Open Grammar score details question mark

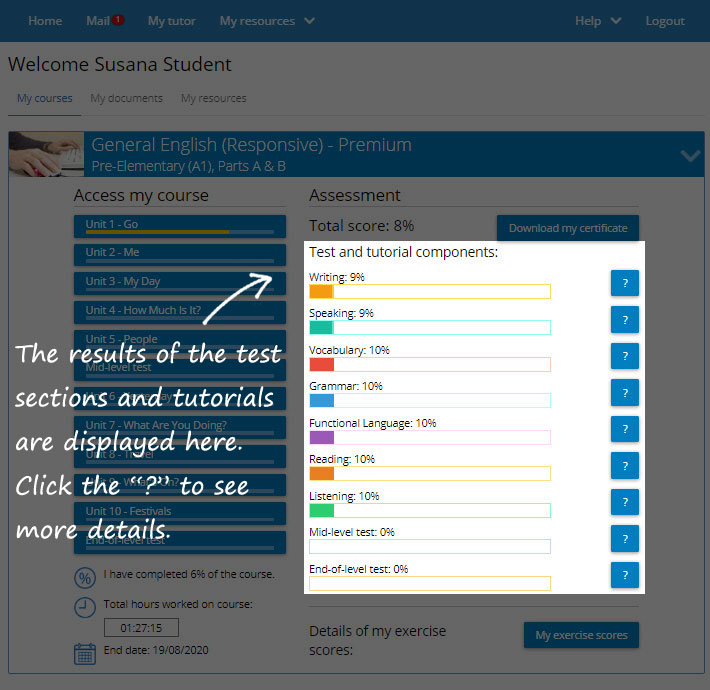click(624, 393)
